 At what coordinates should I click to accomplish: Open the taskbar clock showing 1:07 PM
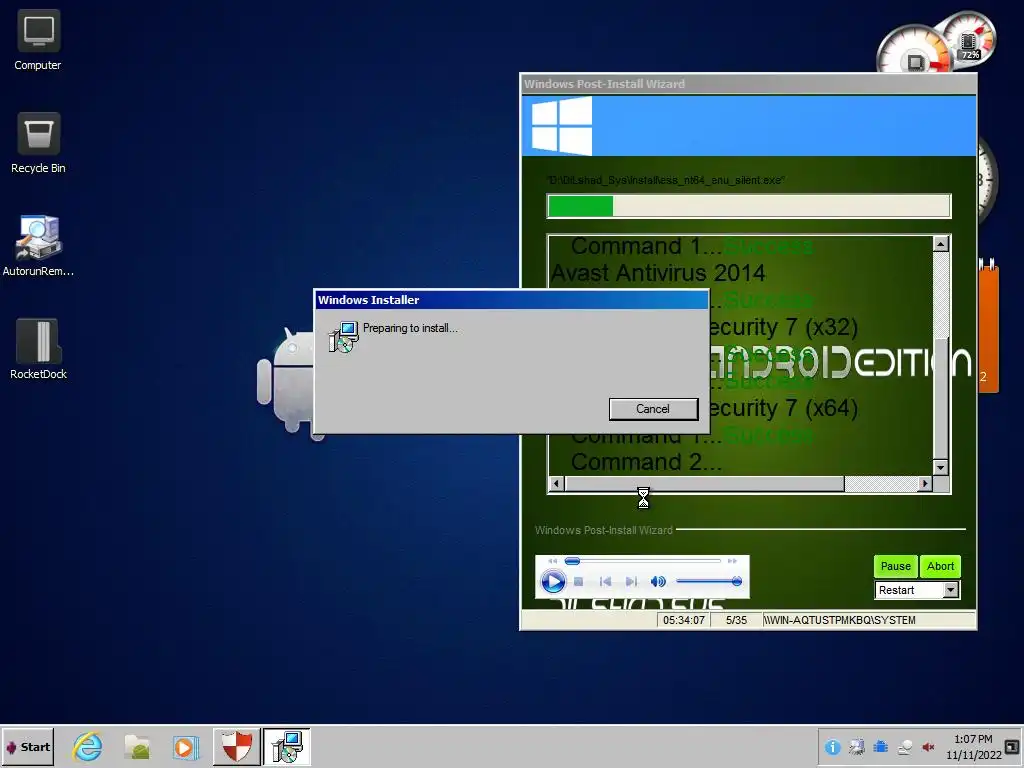click(973, 746)
